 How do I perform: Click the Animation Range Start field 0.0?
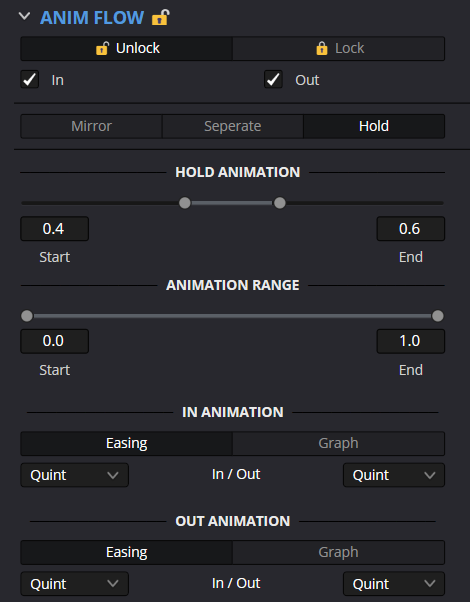tap(55, 341)
